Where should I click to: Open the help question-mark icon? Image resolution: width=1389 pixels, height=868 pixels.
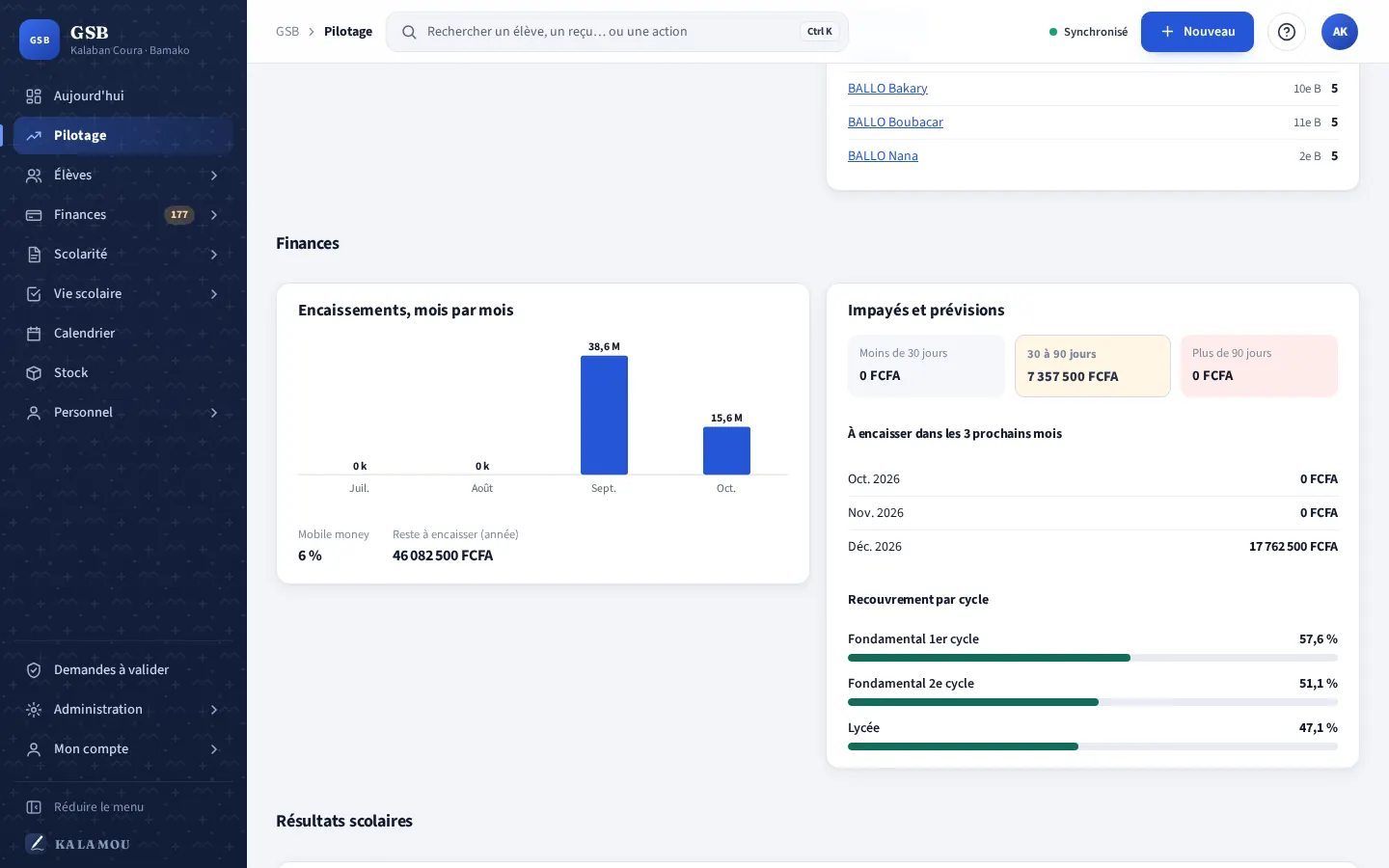[x=1287, y=32]
